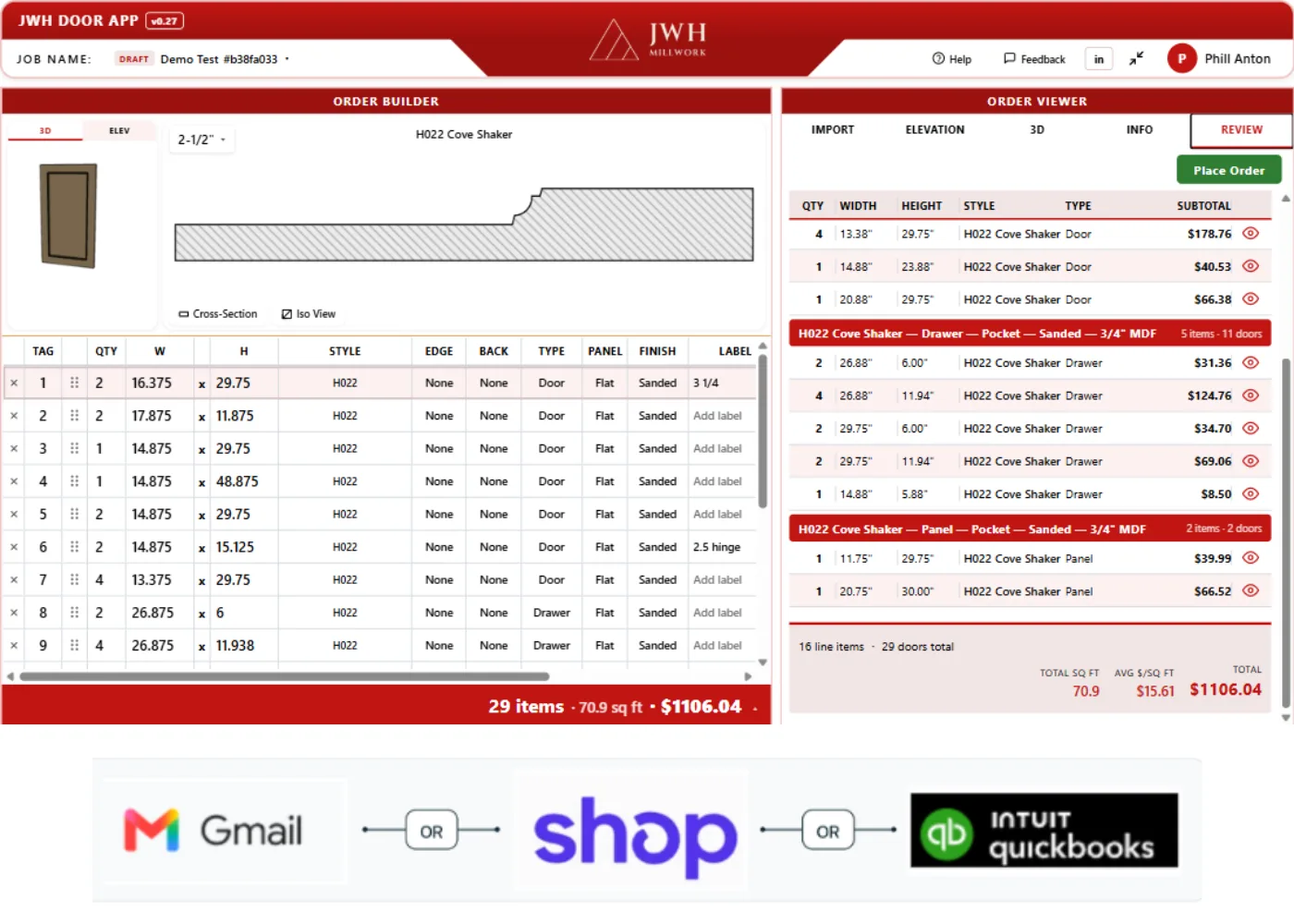Open the ELEVATION tab in Order Viewer
The width and height of the screenshot is (1294, 924).
click(x=934, y=130)
